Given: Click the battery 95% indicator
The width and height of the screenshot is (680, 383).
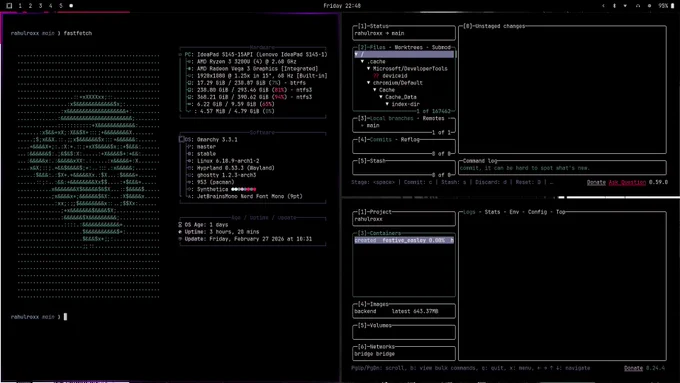Looking at the screenshot, I should [x=666, y=6].
